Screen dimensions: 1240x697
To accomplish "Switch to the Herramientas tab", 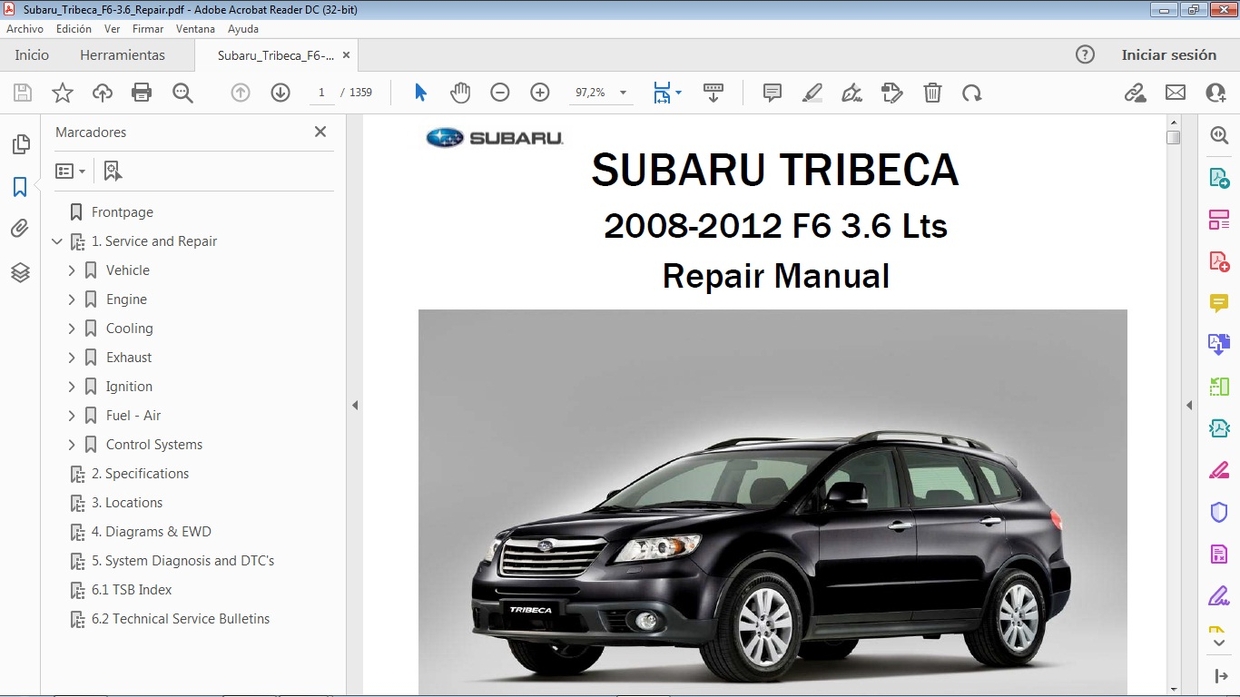I will click(x=122, y=55).
